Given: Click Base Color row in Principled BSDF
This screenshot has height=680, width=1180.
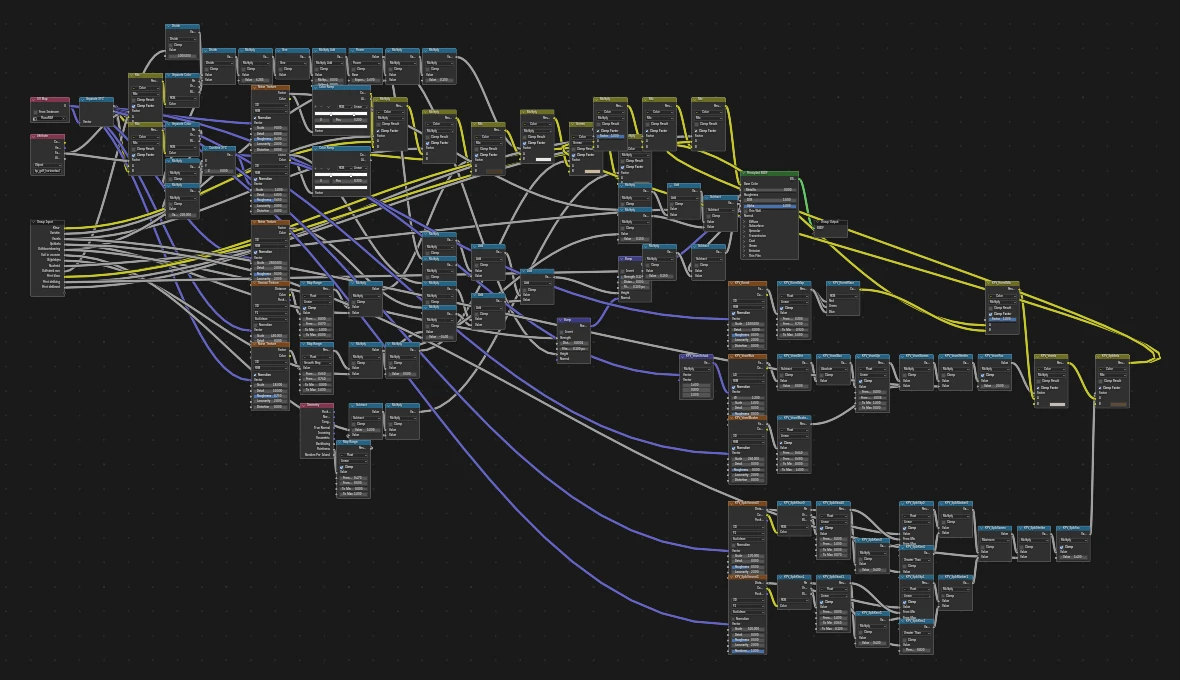Looking at the screenshot, I should click(770, 184).
